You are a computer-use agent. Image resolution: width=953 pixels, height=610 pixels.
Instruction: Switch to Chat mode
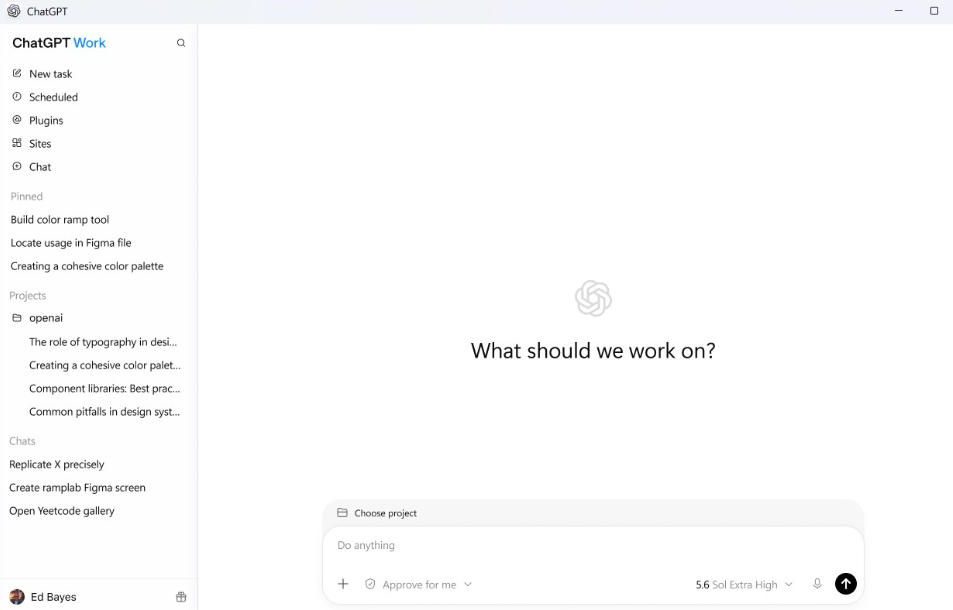tap(40, 166)
